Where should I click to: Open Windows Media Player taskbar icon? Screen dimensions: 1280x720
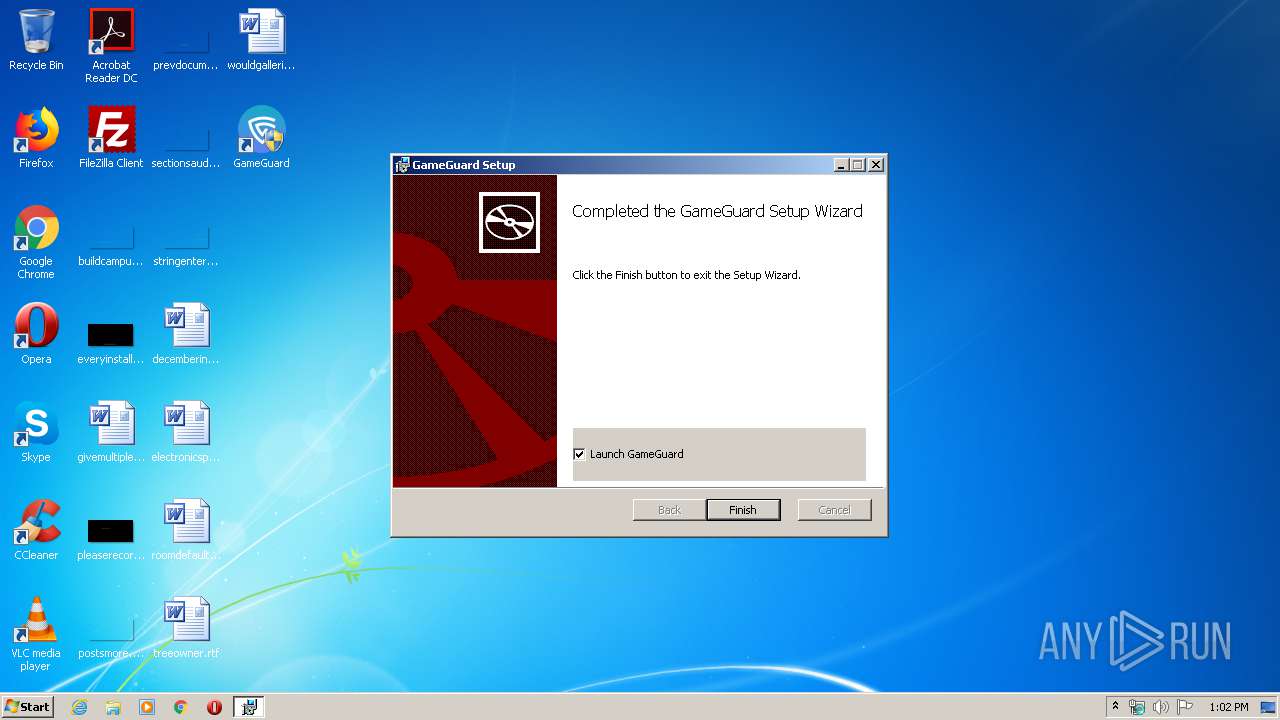point(147,707)
